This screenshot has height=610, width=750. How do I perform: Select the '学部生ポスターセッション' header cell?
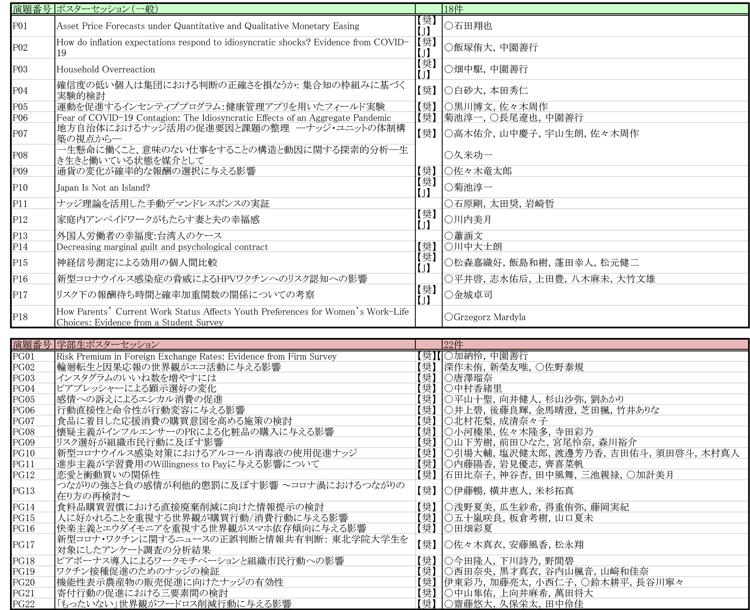(235, 344)
